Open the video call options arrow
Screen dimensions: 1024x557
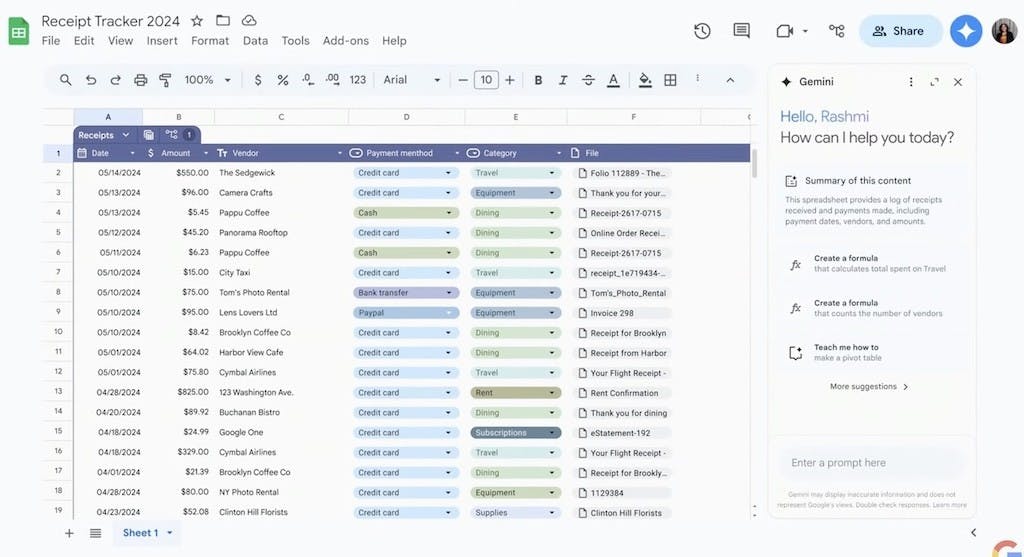pyautogui.click(x=805, y=31)
